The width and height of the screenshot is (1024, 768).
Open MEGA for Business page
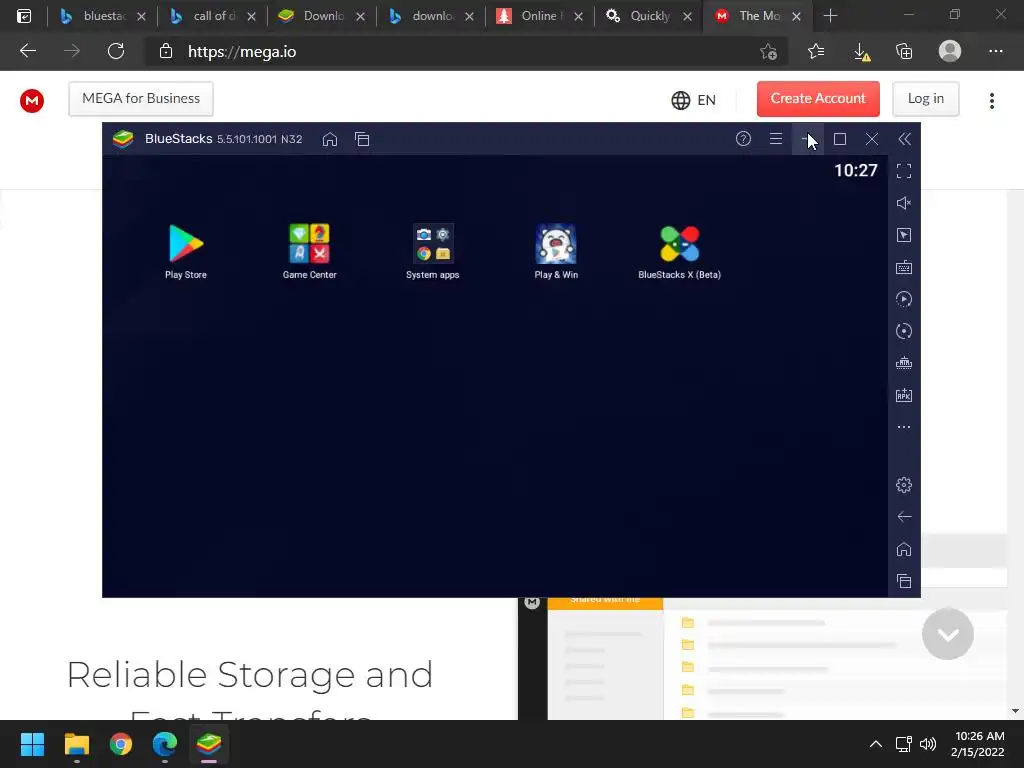pyautogui.click(x=141, y=99)
